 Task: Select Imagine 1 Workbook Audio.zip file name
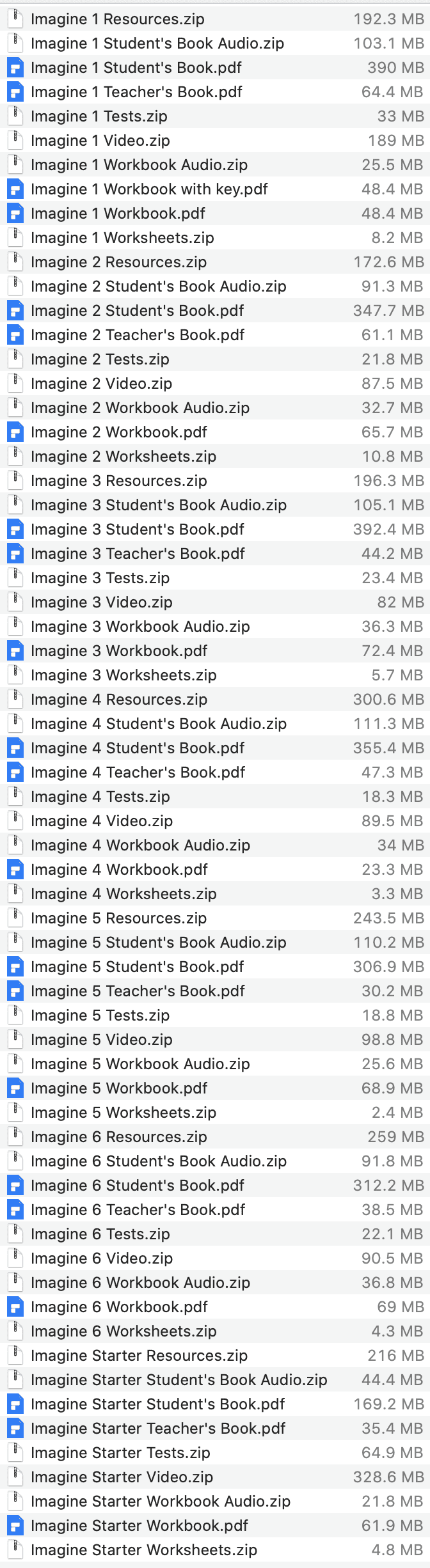[x=139, y=165]
